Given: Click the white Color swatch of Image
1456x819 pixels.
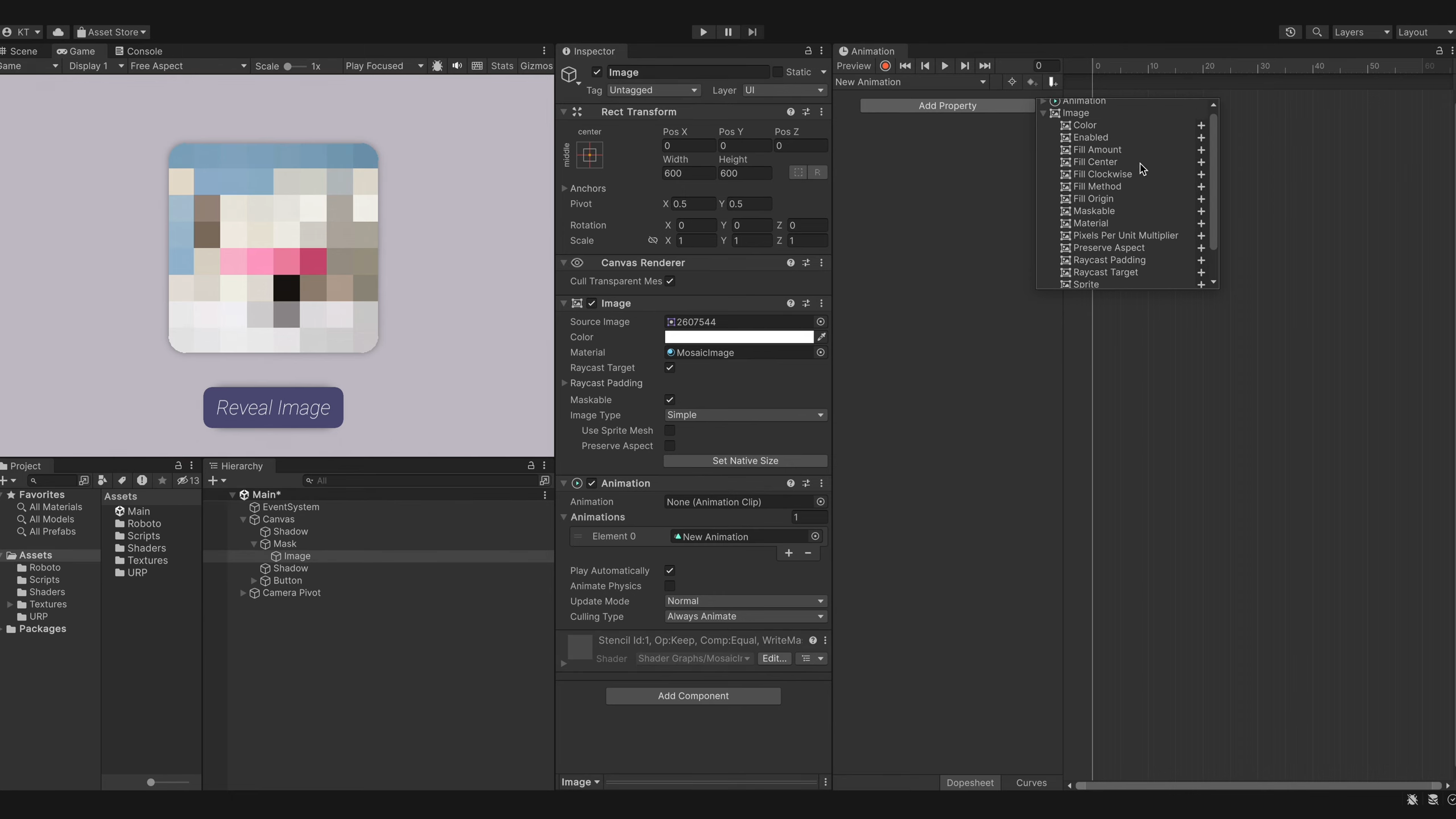Looking at the screenshot, I should point(739,337).
